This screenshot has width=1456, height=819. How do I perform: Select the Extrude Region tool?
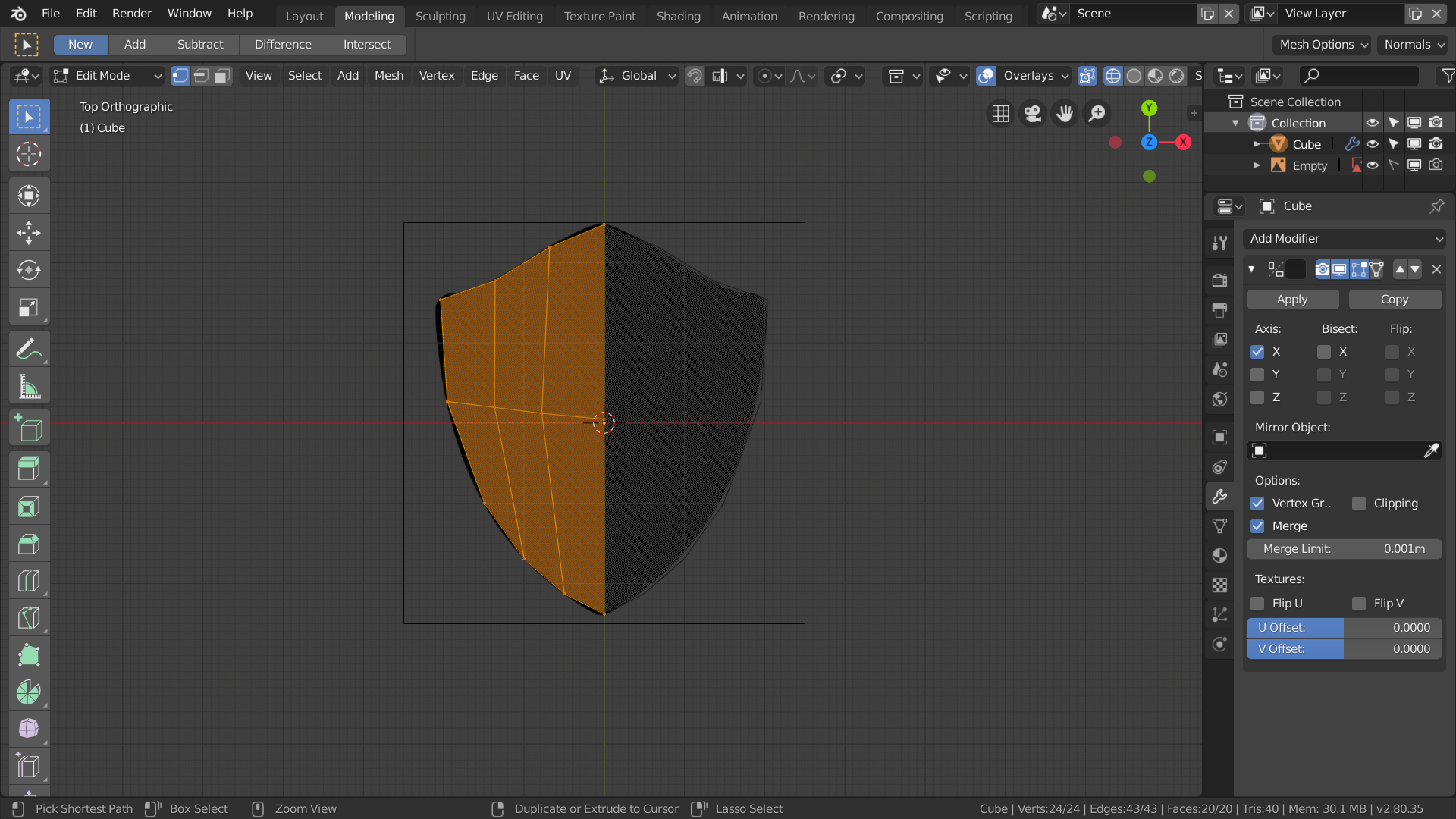[x=29, y=469]
